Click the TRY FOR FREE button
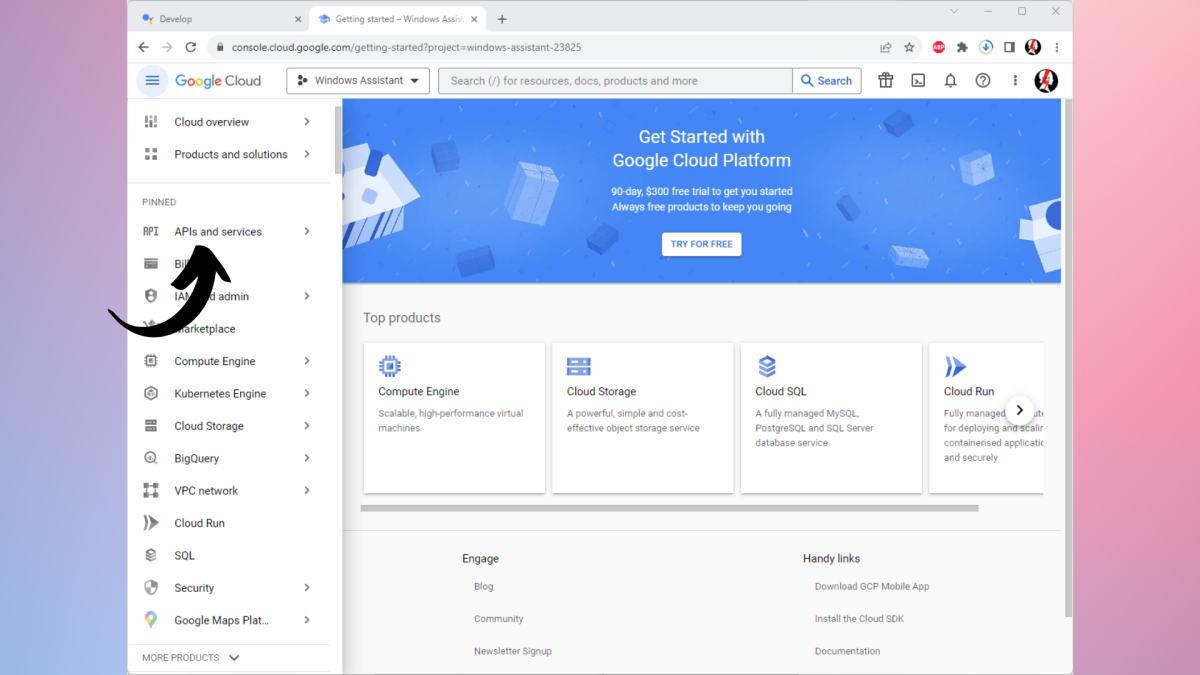Image resolution: width=1200 pixels, height=675 pixels. [x=701, y=244]
